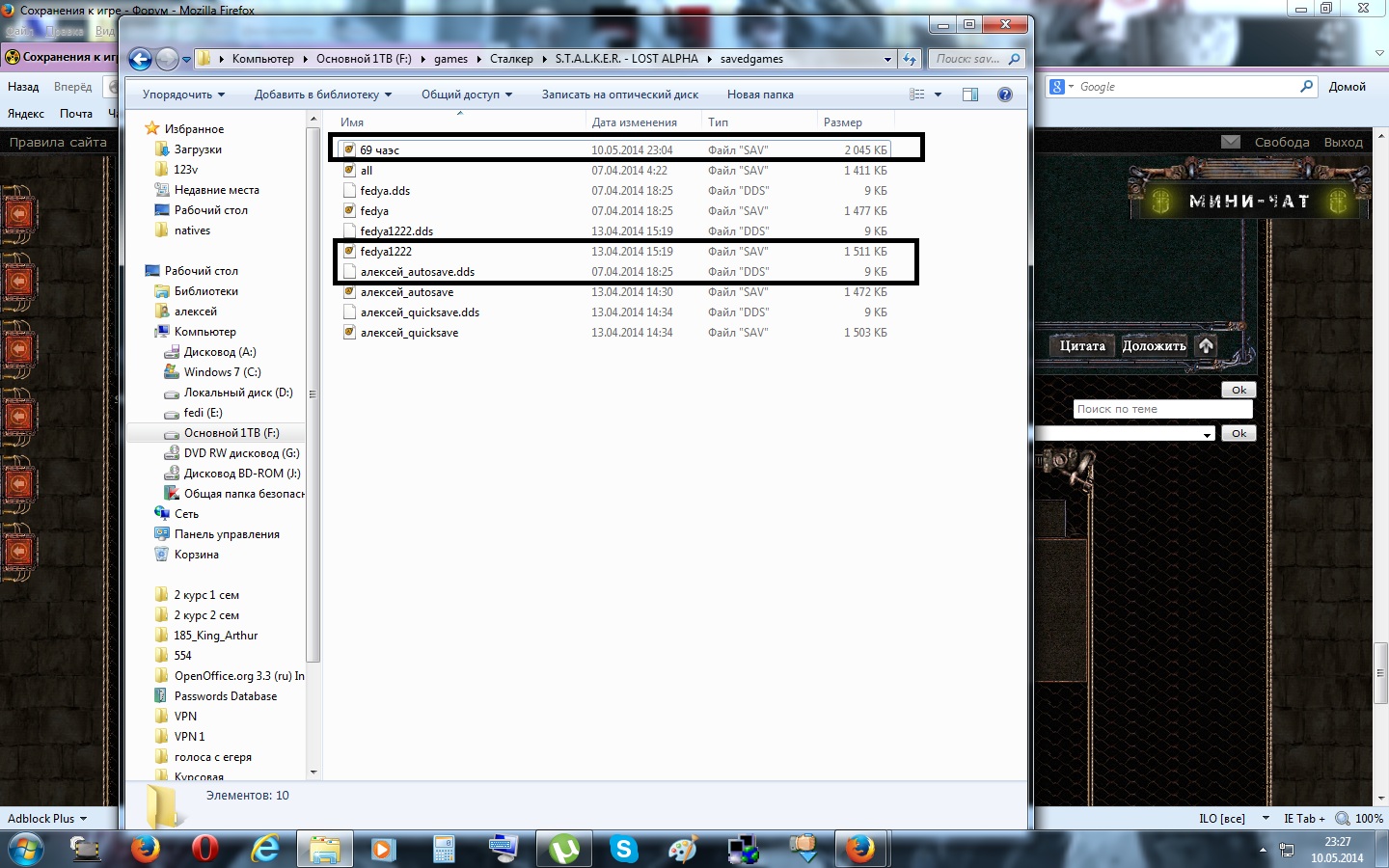Open the Добавить в библиотеку menu

(x=323, y=95)
